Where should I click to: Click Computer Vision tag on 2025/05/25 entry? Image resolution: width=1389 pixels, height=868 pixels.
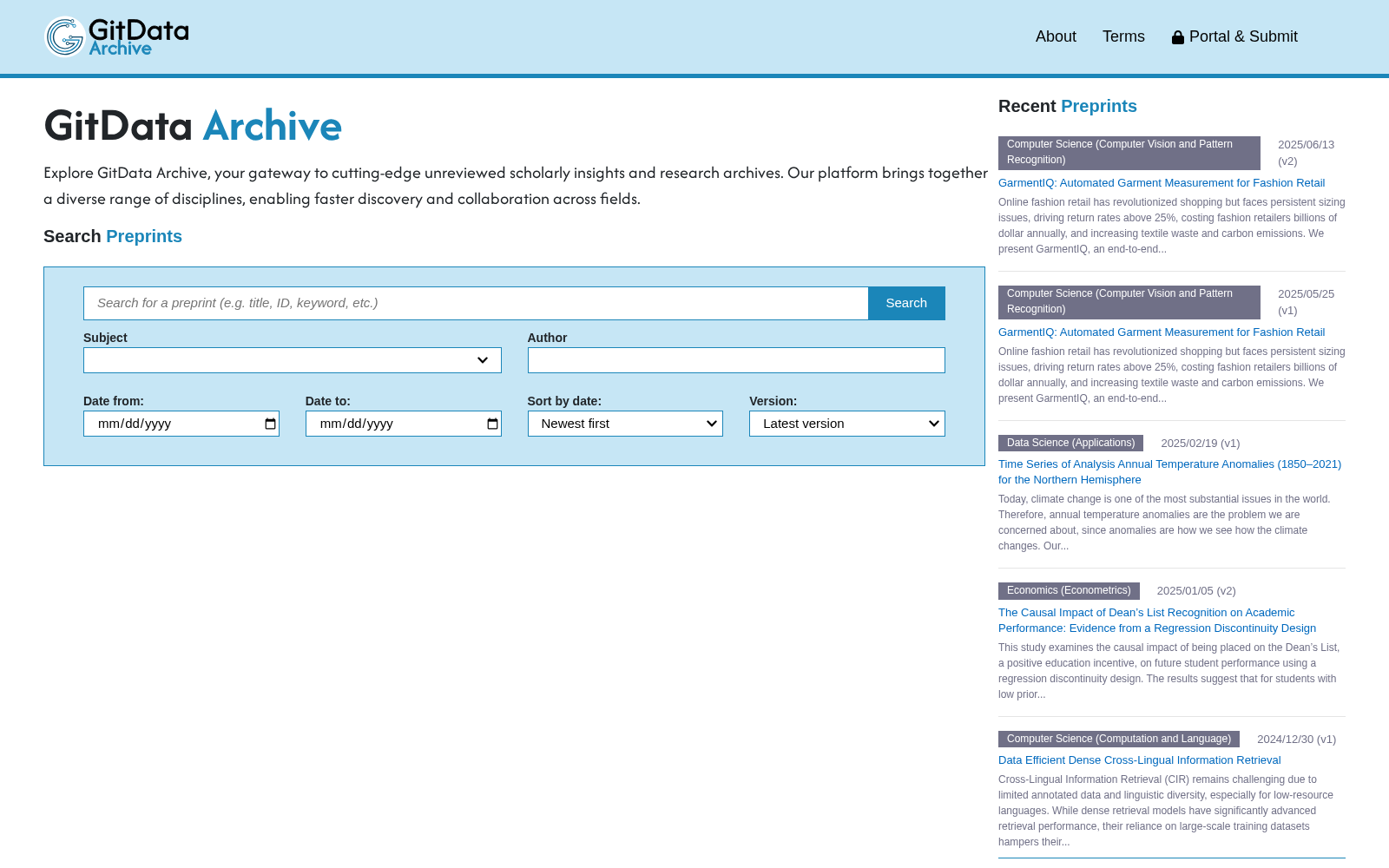click(x=1129, y=302)
